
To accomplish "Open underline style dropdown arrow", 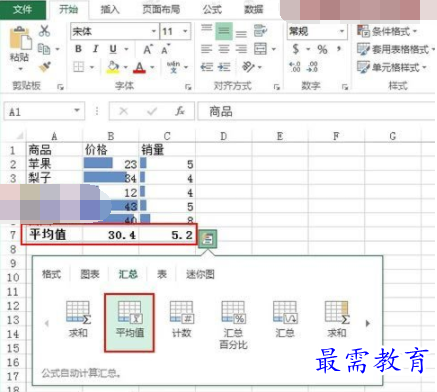I will click(126, 49).
